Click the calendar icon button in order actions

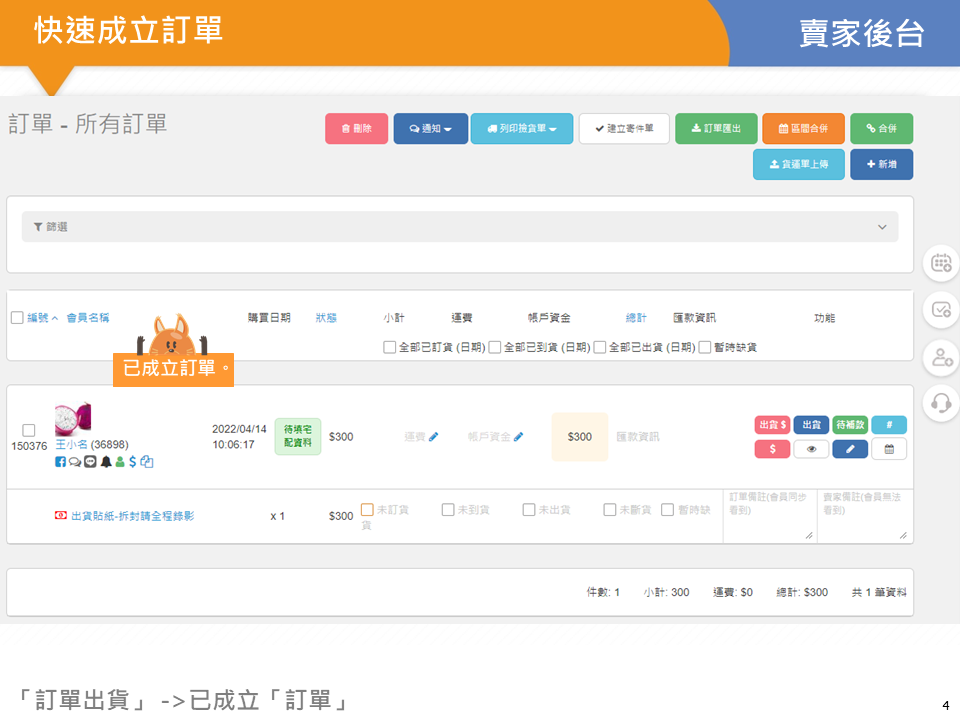point(889,449)
